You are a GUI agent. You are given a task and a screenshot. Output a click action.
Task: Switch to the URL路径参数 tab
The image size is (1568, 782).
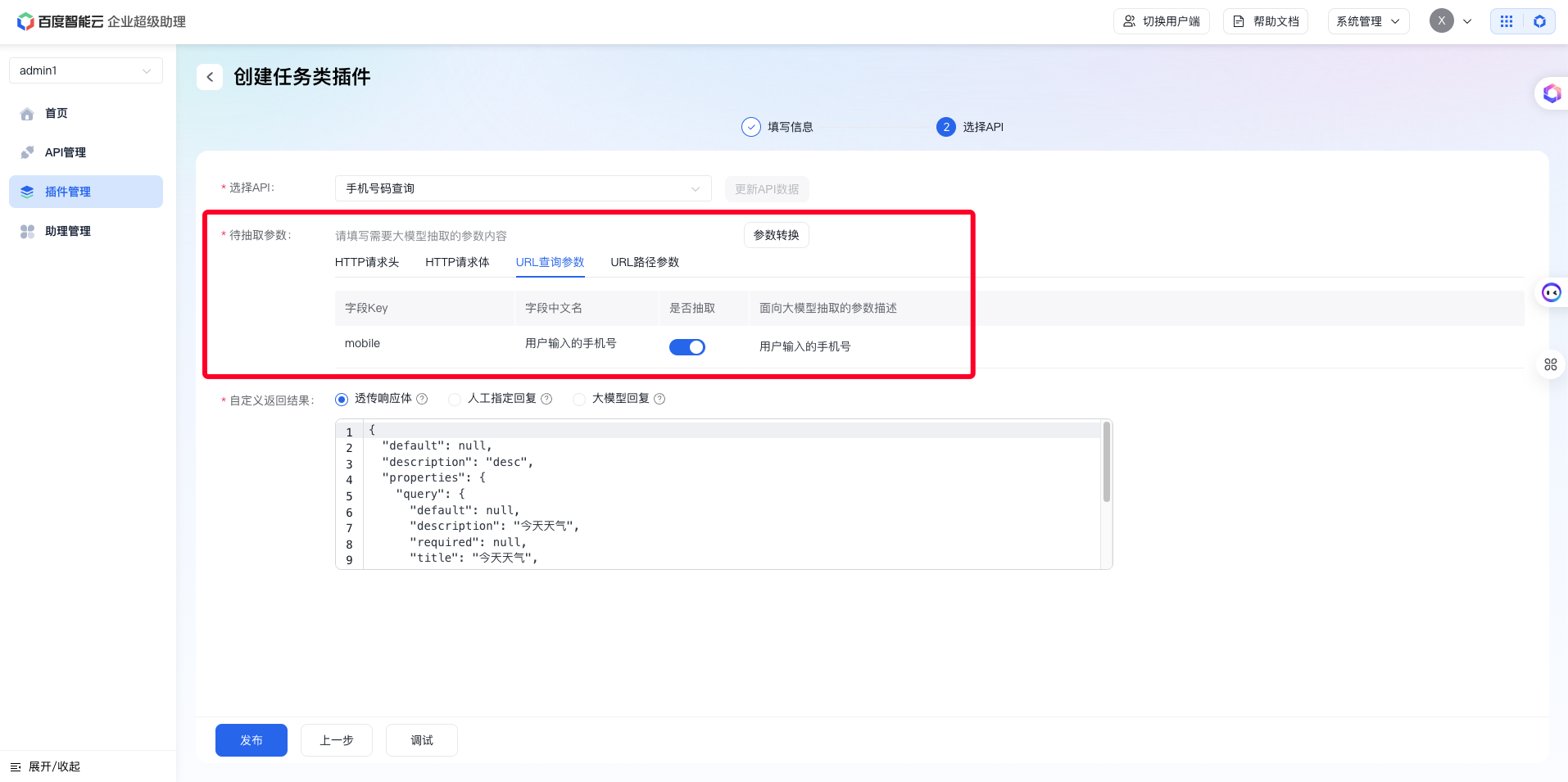(645, 262)
